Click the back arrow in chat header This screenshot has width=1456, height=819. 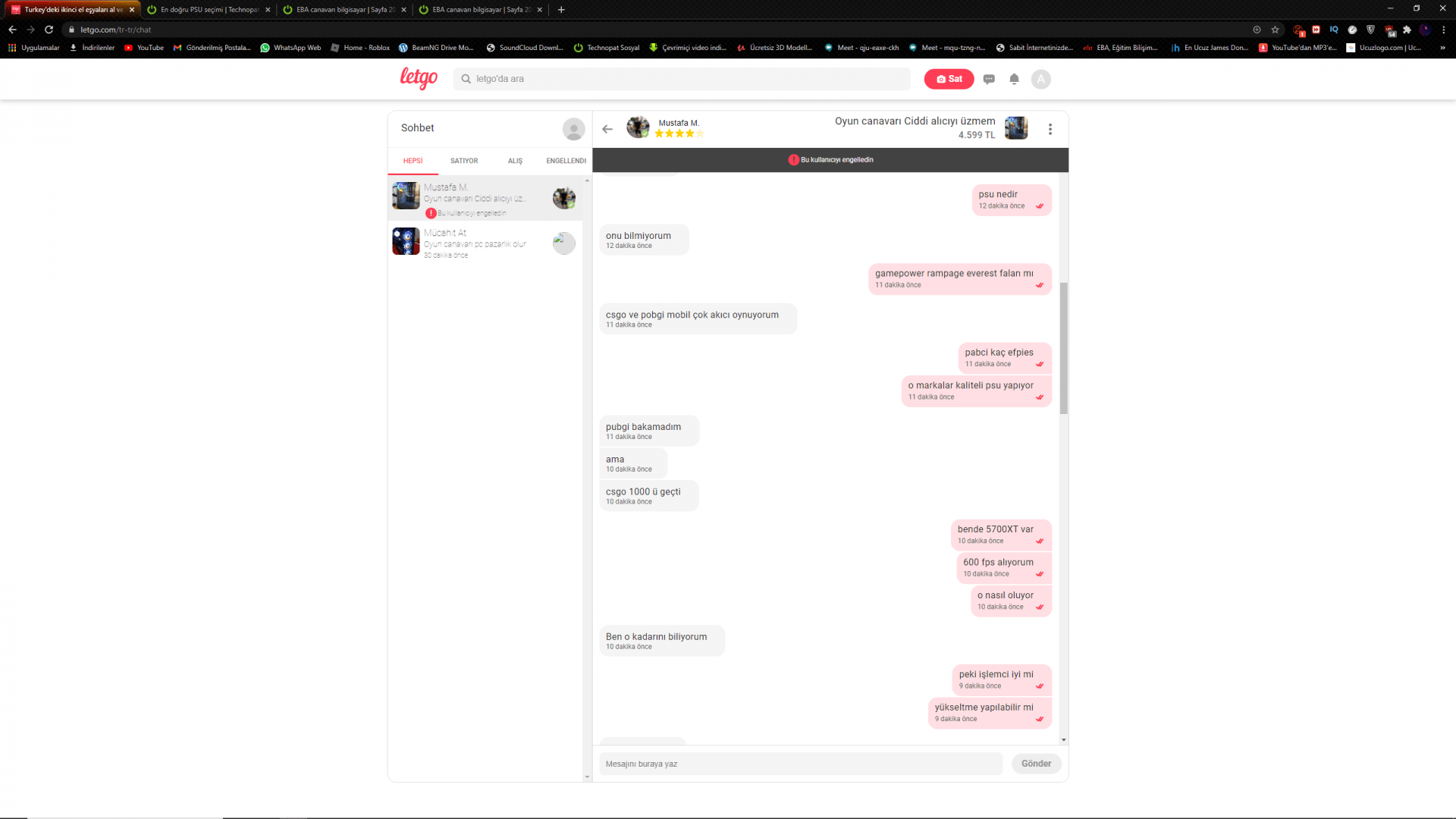607,129
